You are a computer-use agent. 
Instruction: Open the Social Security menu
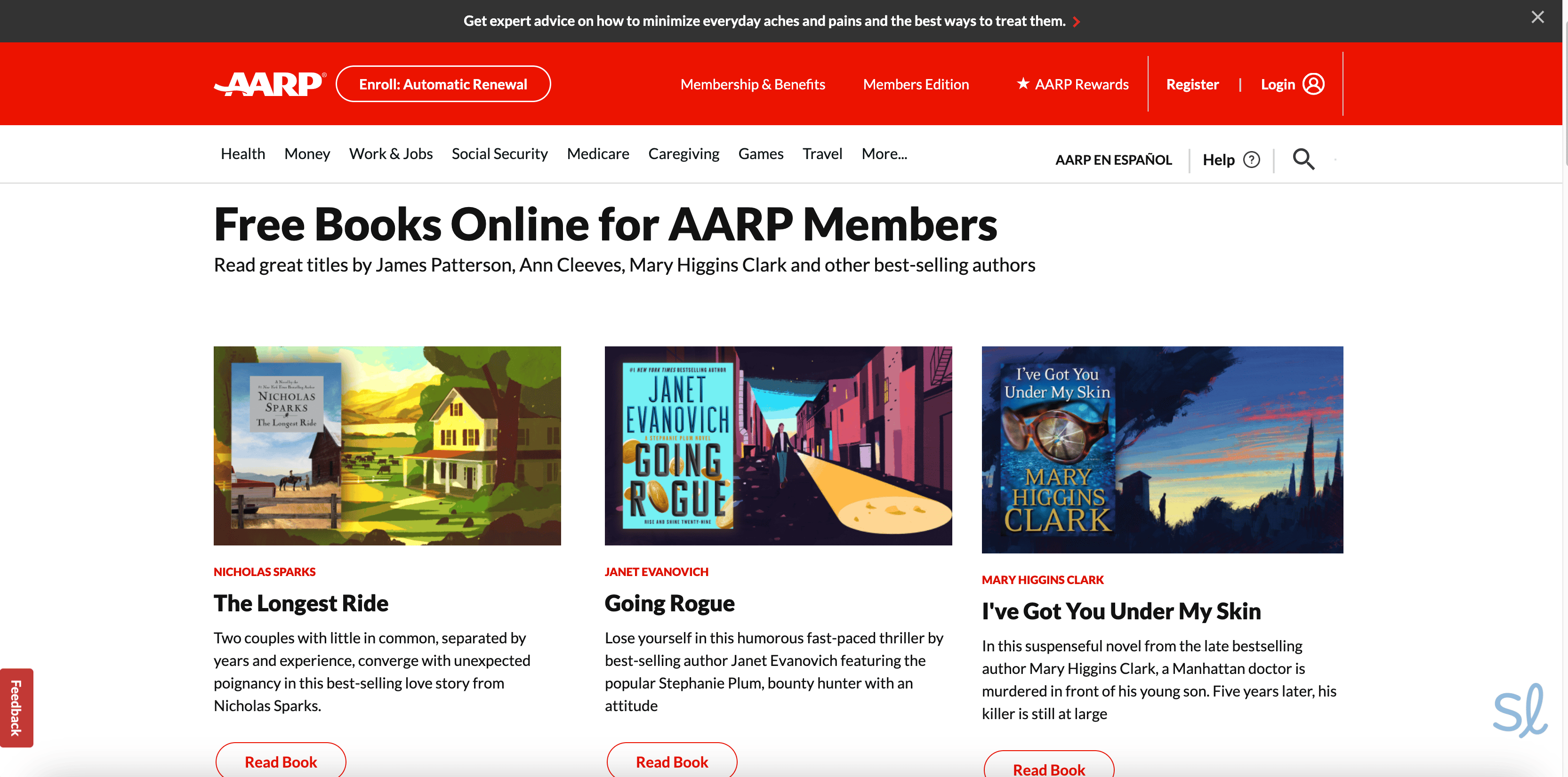coord(499,154)
